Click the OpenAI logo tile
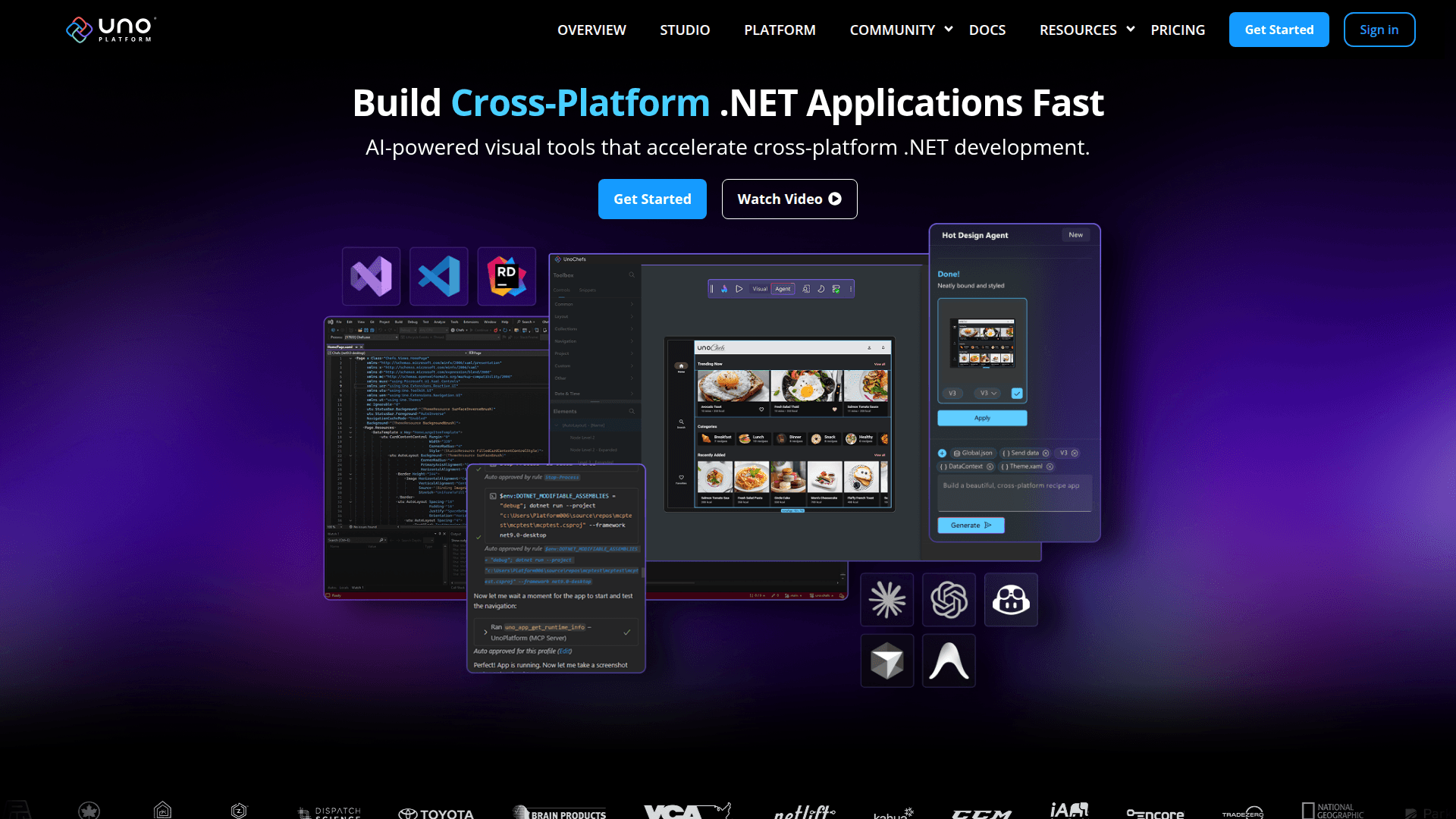Viewport: 1456px width, 819px height. click(949, 600)
